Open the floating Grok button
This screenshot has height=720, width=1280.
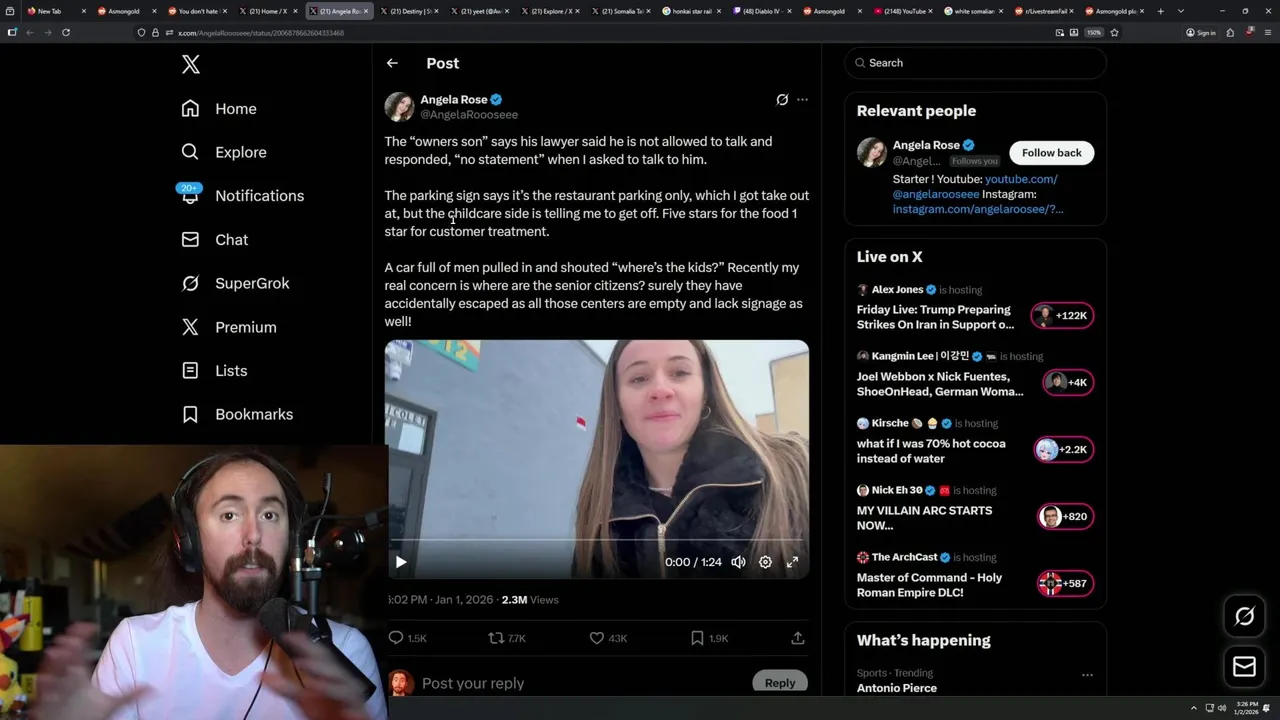[x=1244, y=617]
